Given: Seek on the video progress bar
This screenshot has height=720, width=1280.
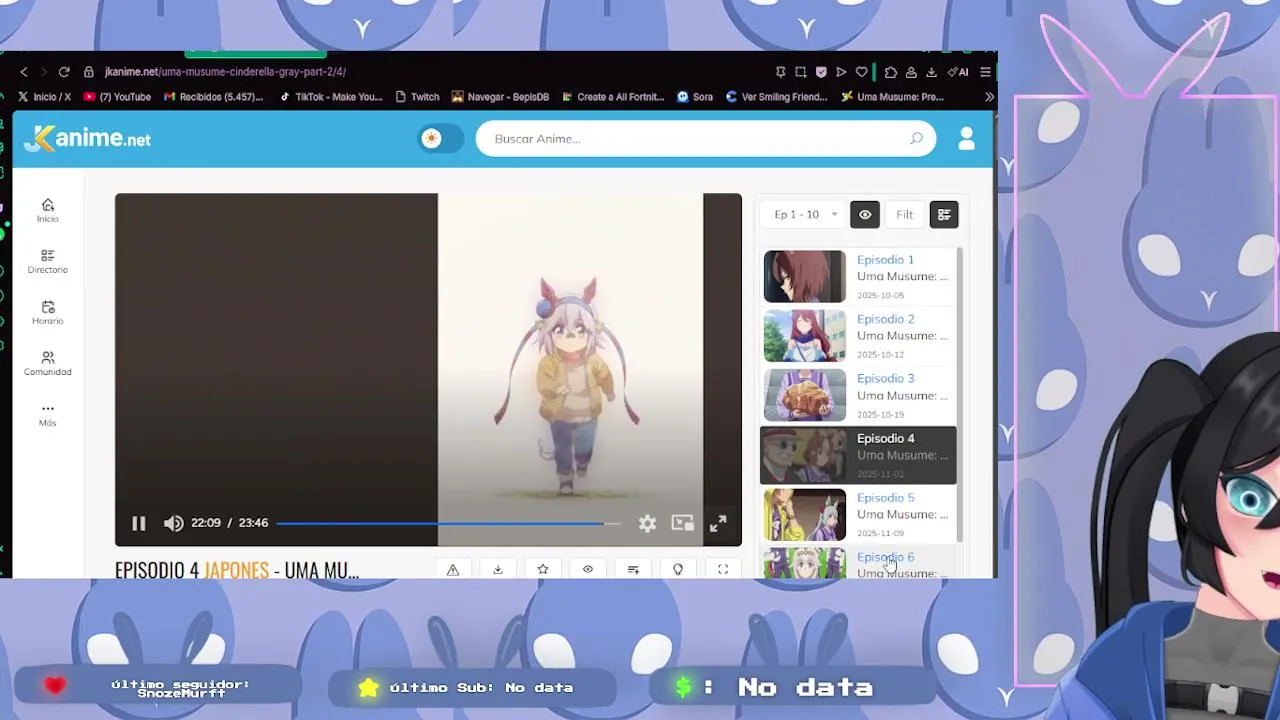Looking at the screenshot, I should coord(448,523).
